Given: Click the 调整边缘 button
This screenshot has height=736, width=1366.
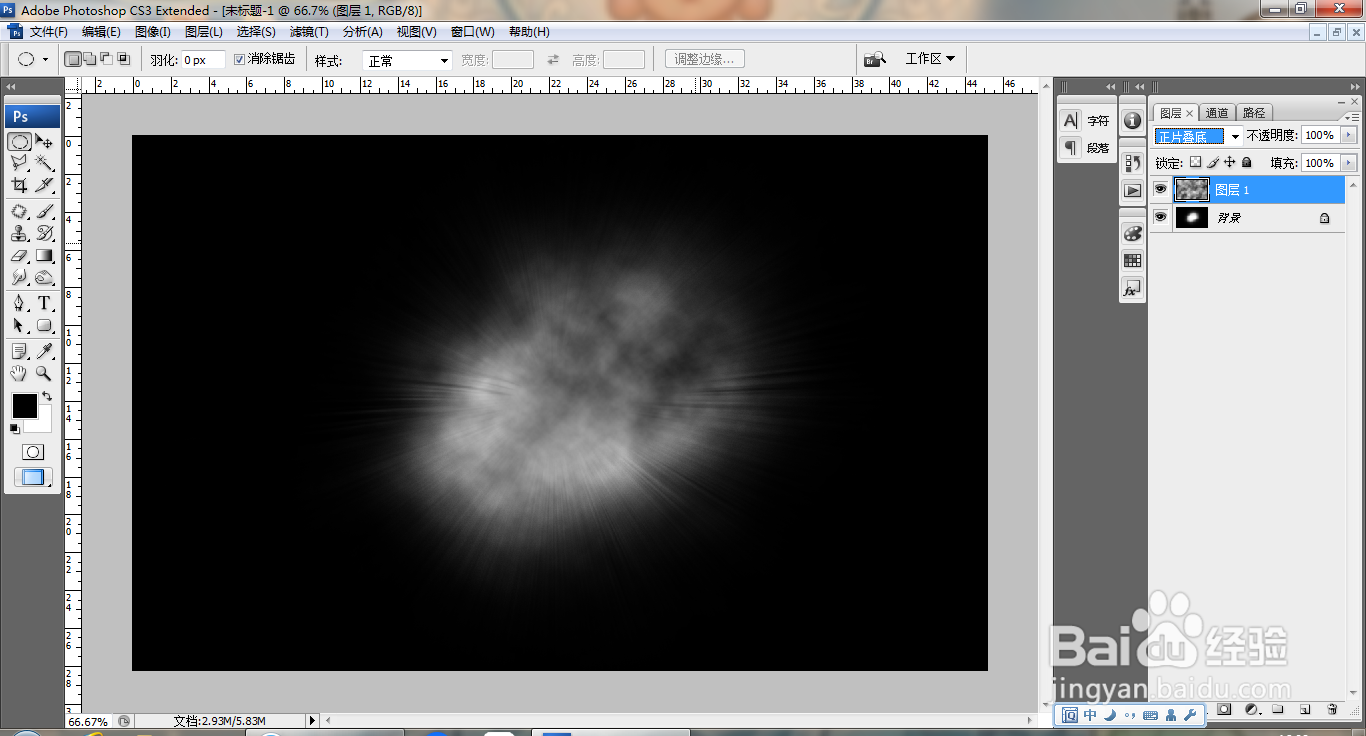Looking at the screenshot, I should (704, 59).
